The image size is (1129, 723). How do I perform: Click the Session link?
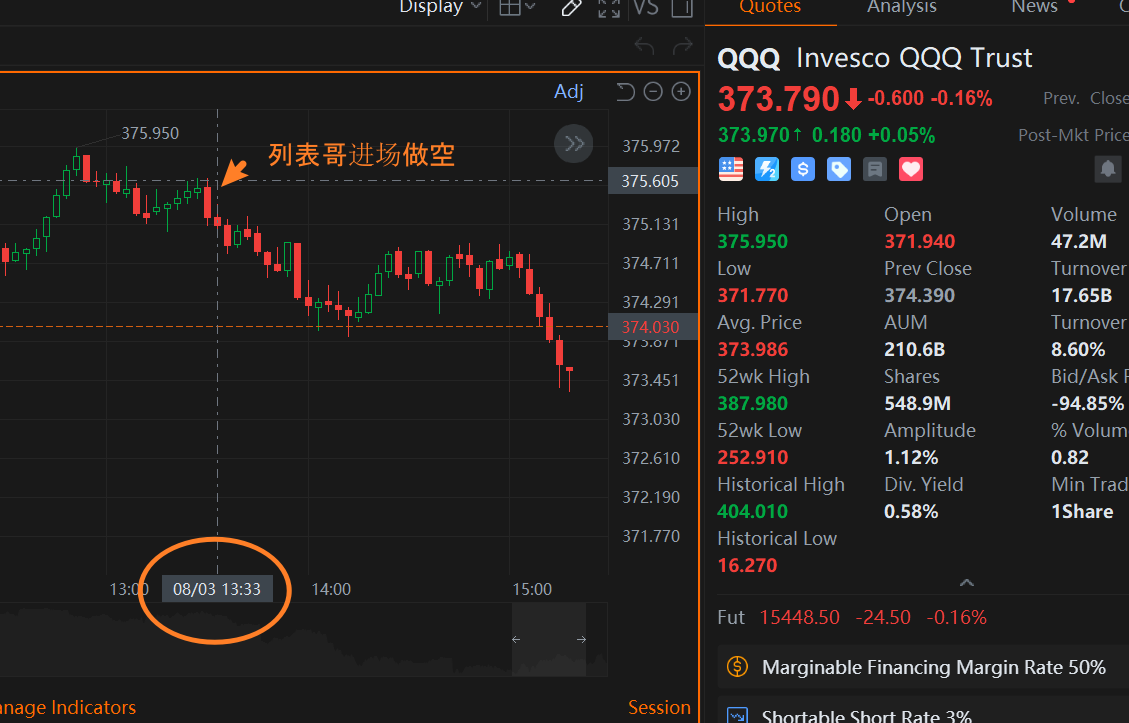659,707
